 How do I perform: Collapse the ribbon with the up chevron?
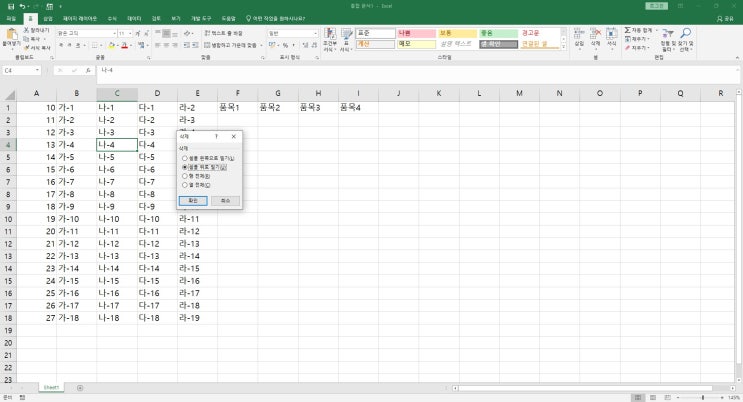click(737, 58)
